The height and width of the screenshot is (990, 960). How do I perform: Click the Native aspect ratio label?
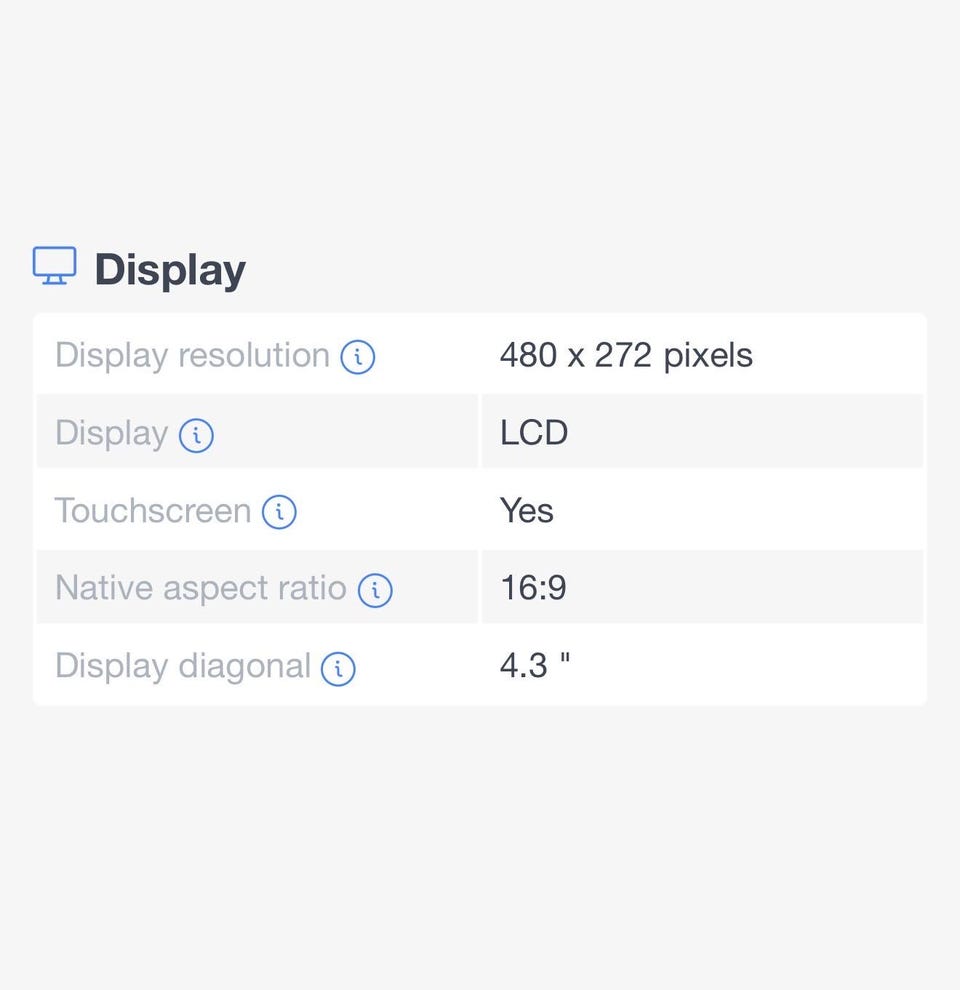coord(200,588)
